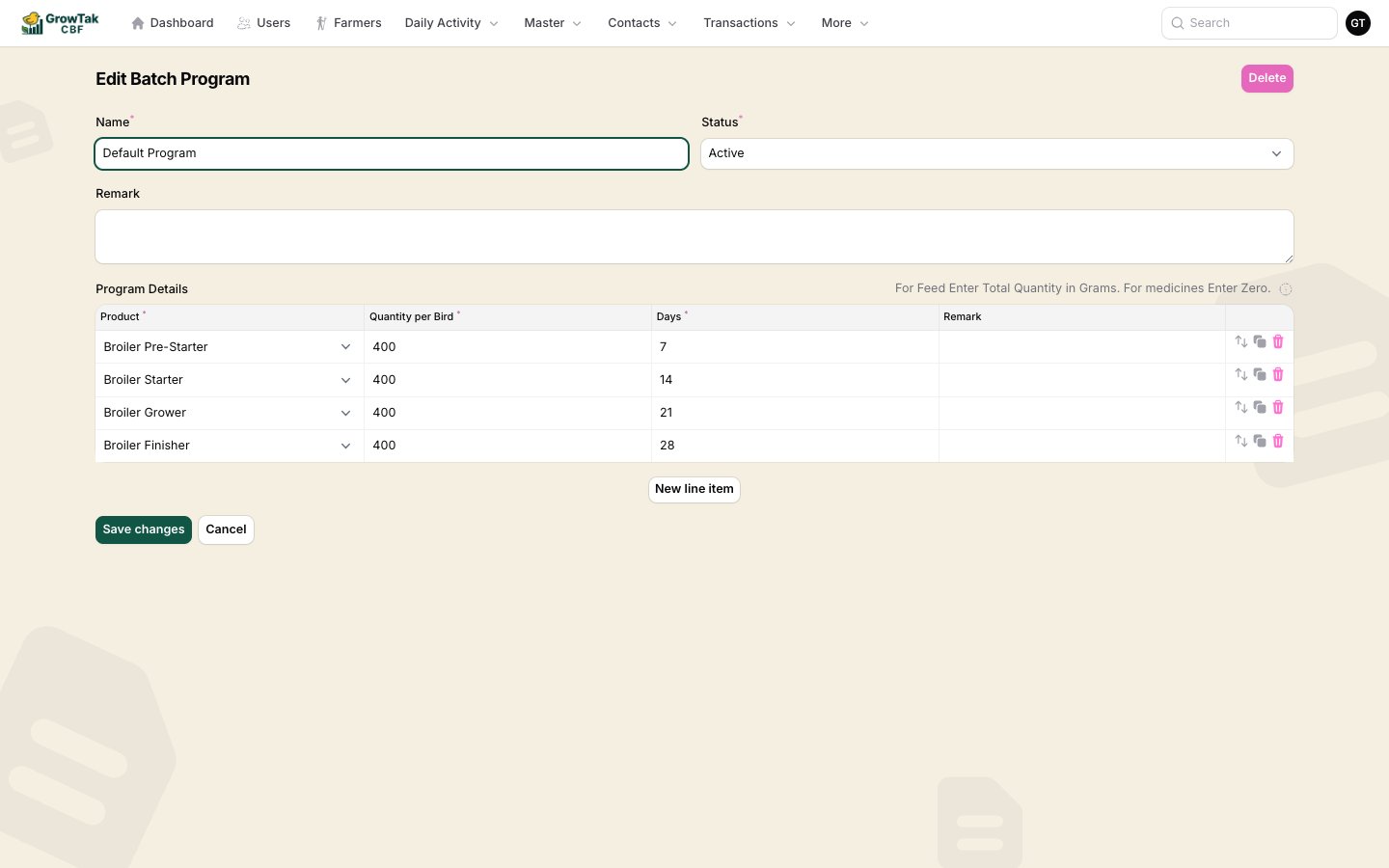The height and width of the screenshot is (868, 1389).
Task: Click the info icon beside the feed hint
Action: [x=1286, y=289]
